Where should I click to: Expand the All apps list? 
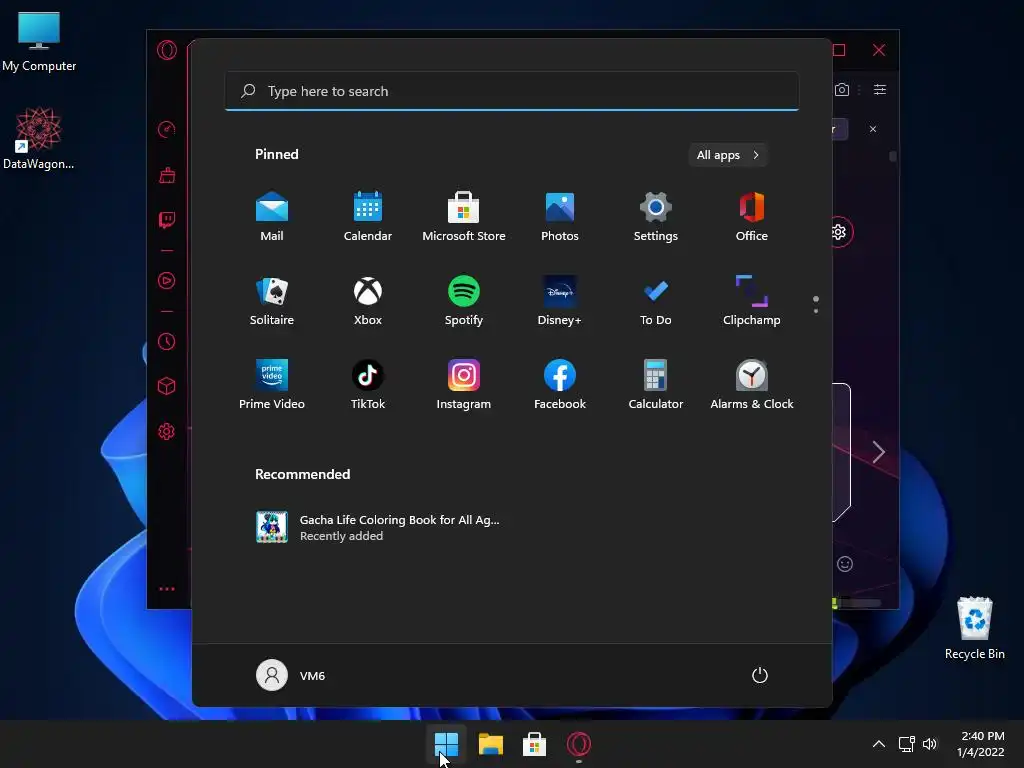coord(728,155)
